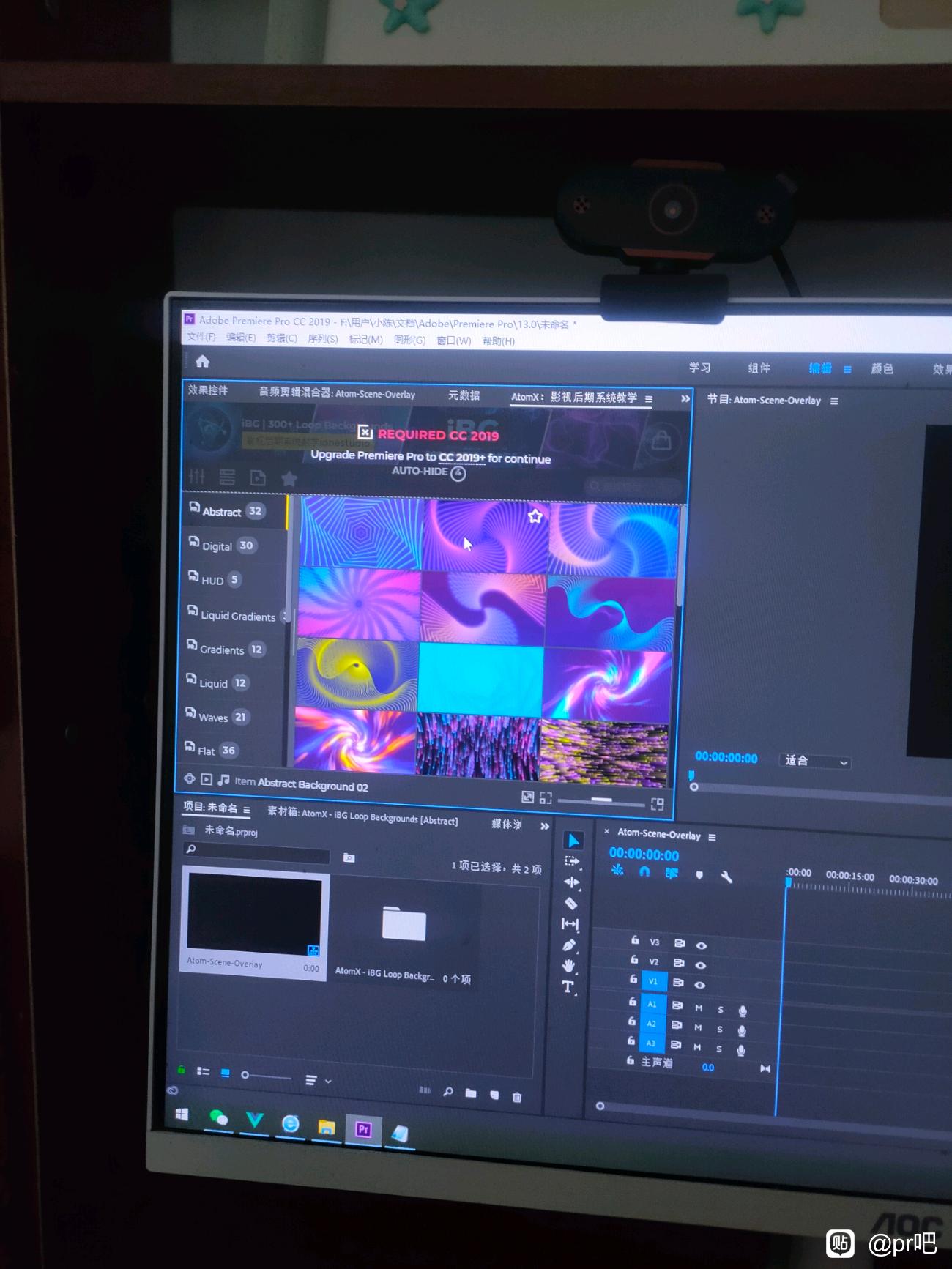
Task: Open sort icons dropdown in project panel
Action: point(318,1080)
